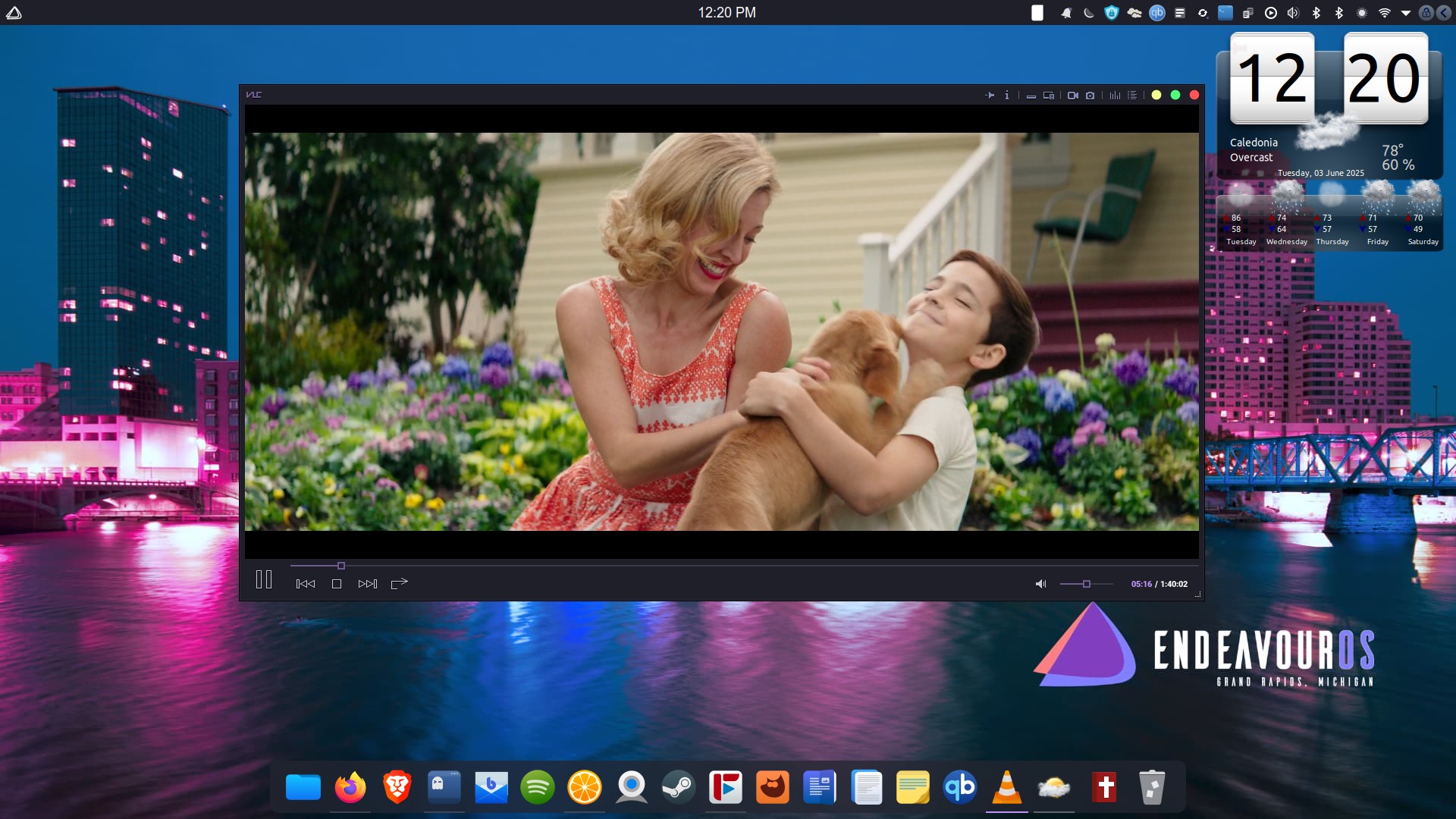Pause the VLC video playback
The image size is (1456, 819).
tap(264, 580)
